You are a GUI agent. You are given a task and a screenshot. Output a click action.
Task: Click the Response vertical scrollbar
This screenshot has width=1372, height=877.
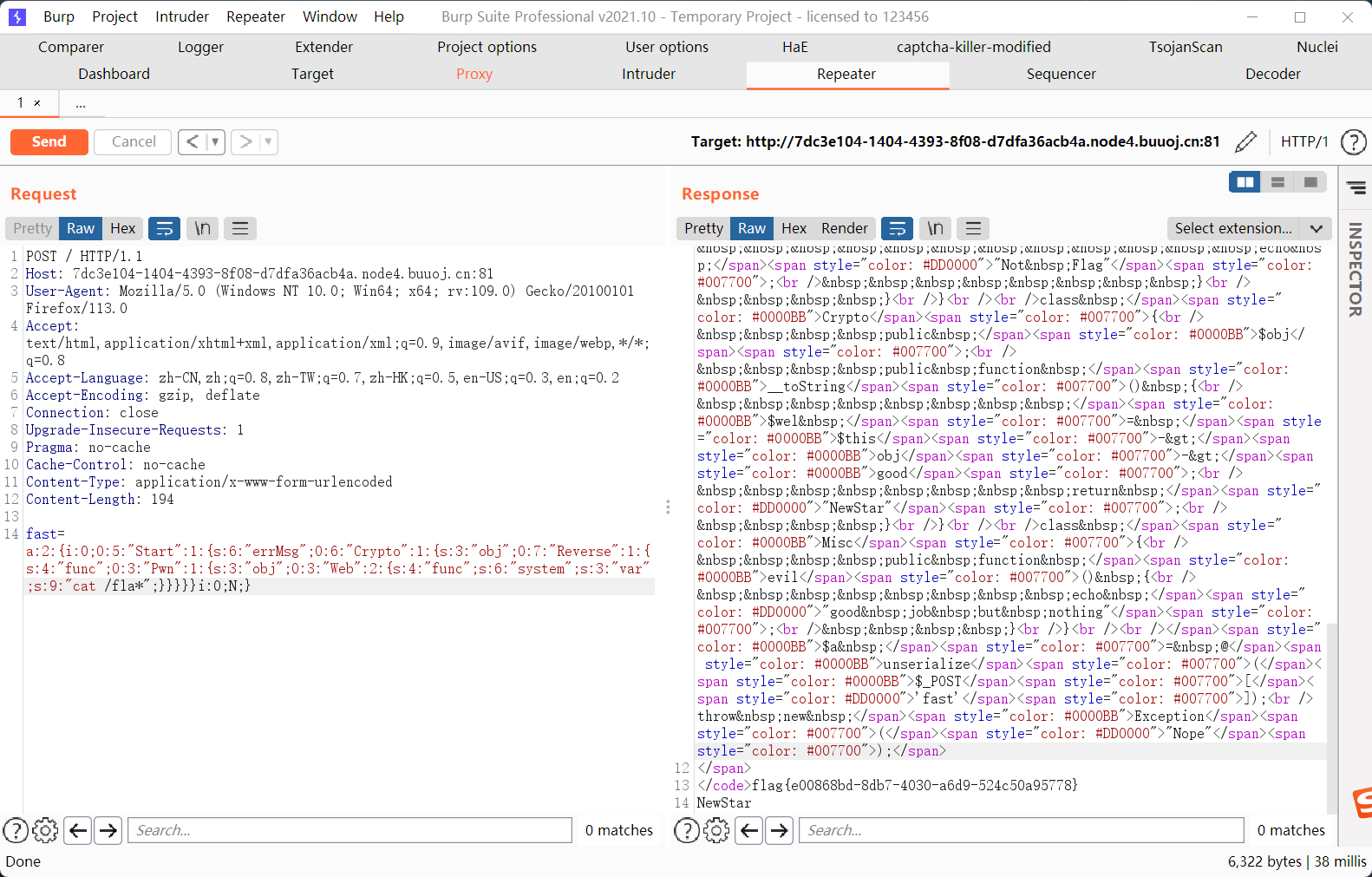coord(1332,717)
